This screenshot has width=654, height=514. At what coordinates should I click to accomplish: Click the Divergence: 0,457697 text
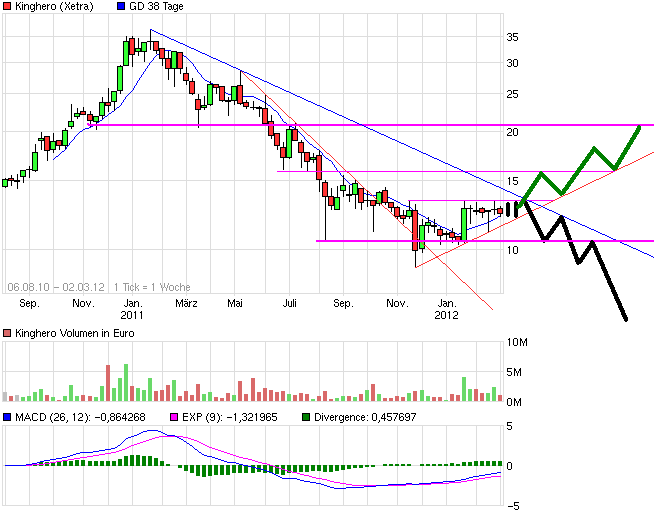pos(365,417)
